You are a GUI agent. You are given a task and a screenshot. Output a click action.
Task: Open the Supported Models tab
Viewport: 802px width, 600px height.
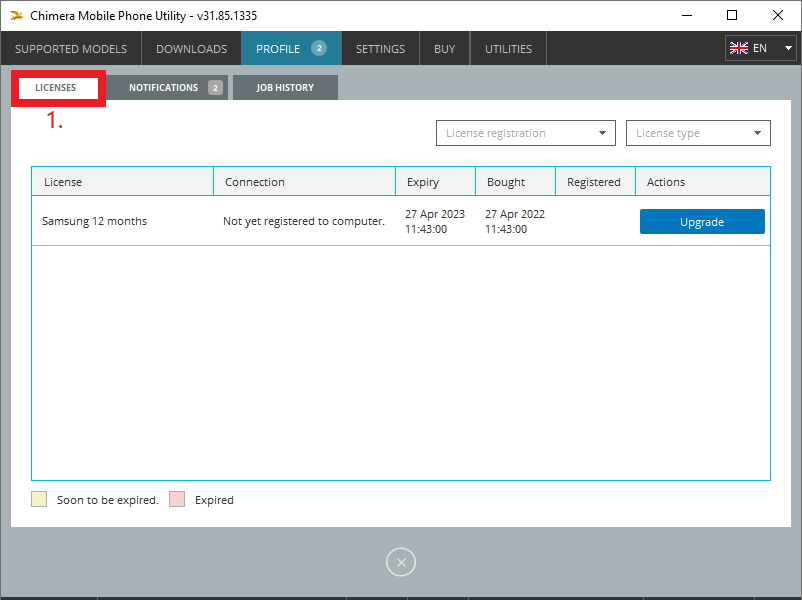coord(71,49)
